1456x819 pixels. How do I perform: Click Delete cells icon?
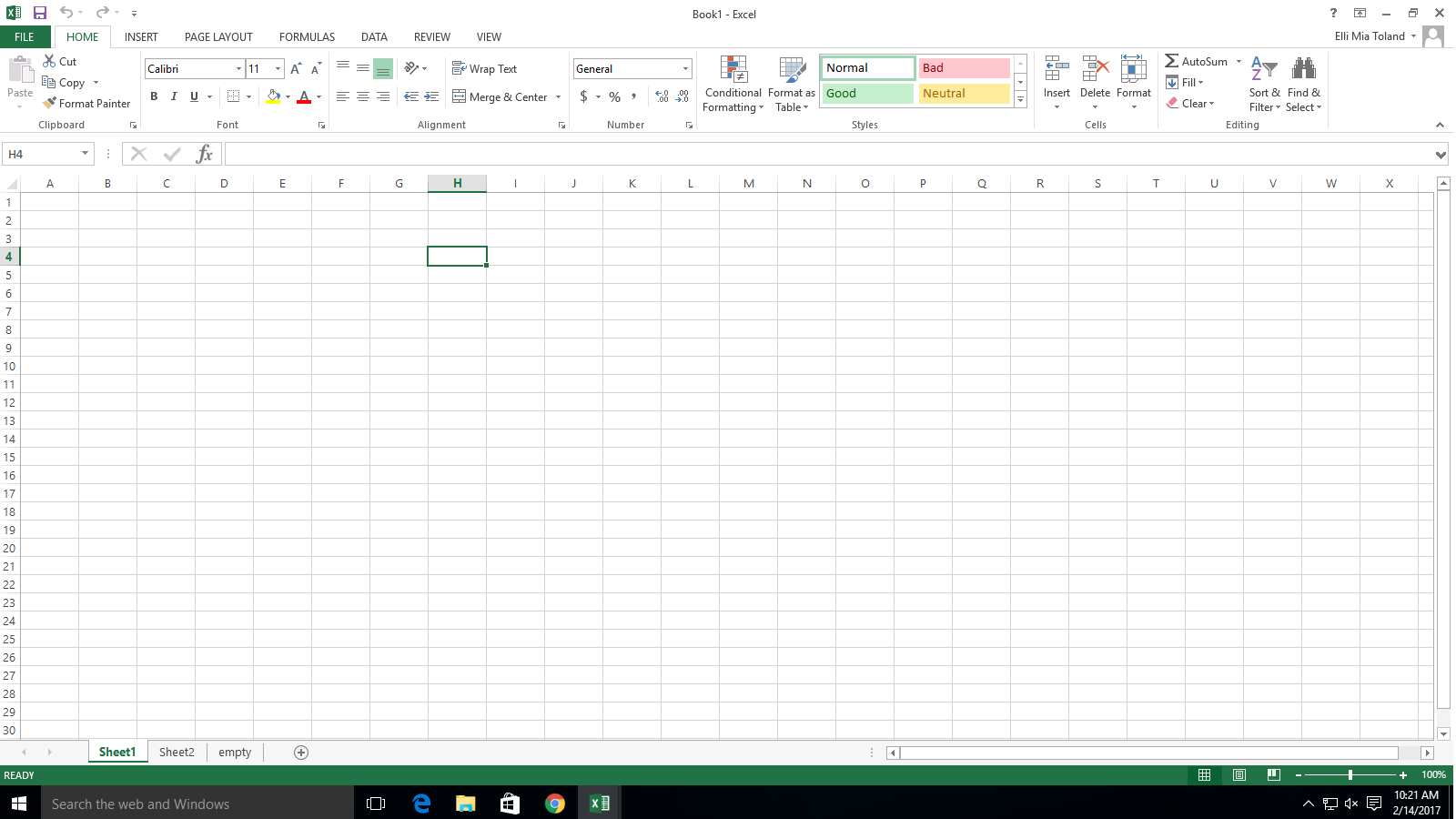(1095, 69)
